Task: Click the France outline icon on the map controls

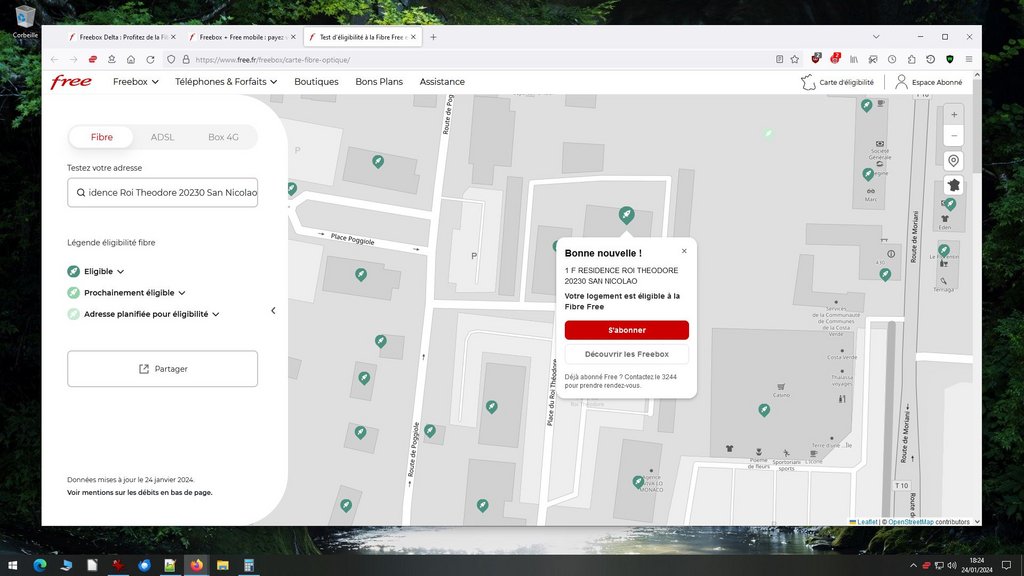Action: click(953, 185)
